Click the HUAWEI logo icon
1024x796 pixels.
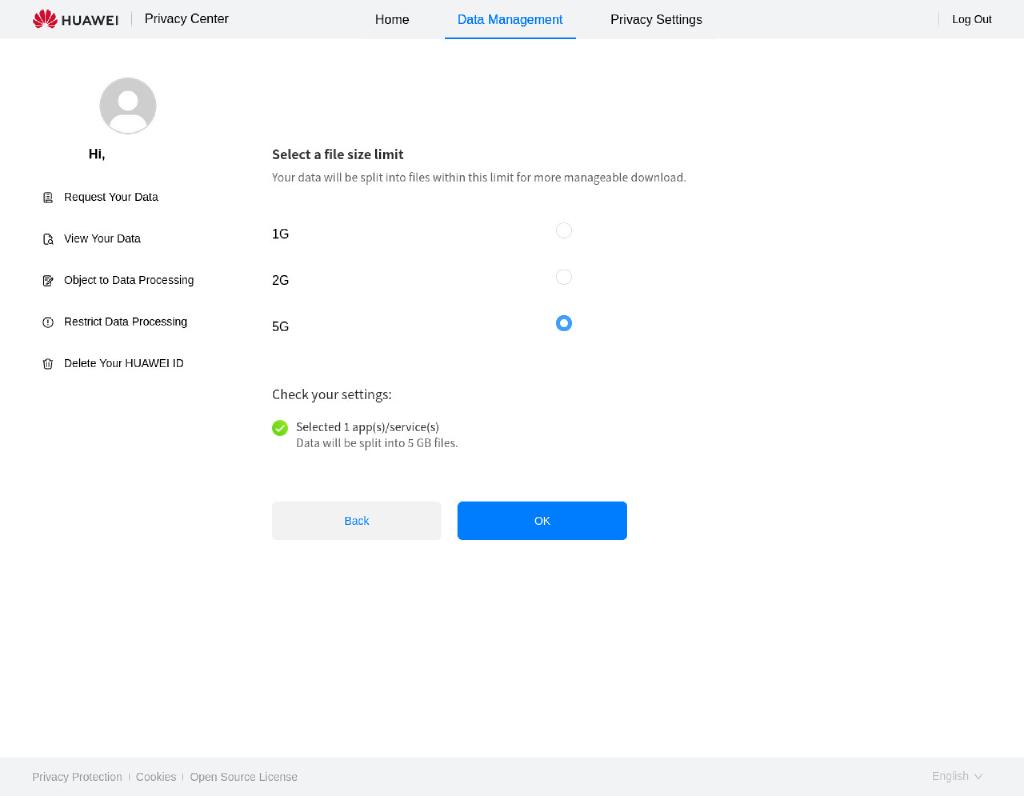pyautogui.click(x=45, y=18)
